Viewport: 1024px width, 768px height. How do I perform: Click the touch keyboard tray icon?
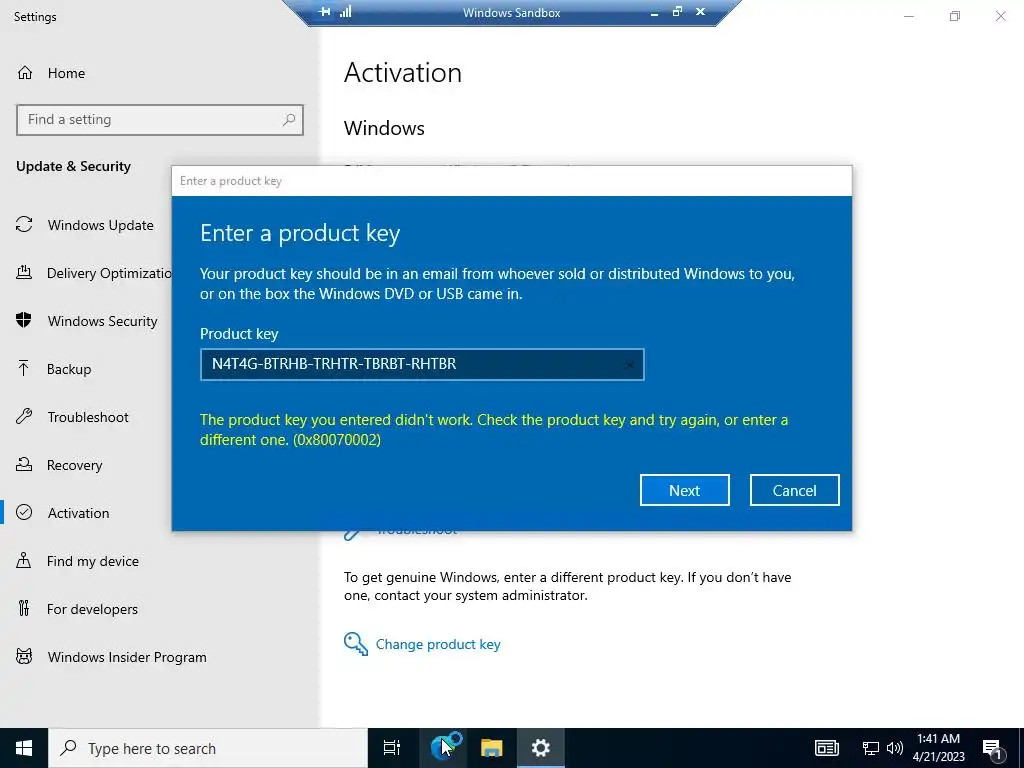827,748
